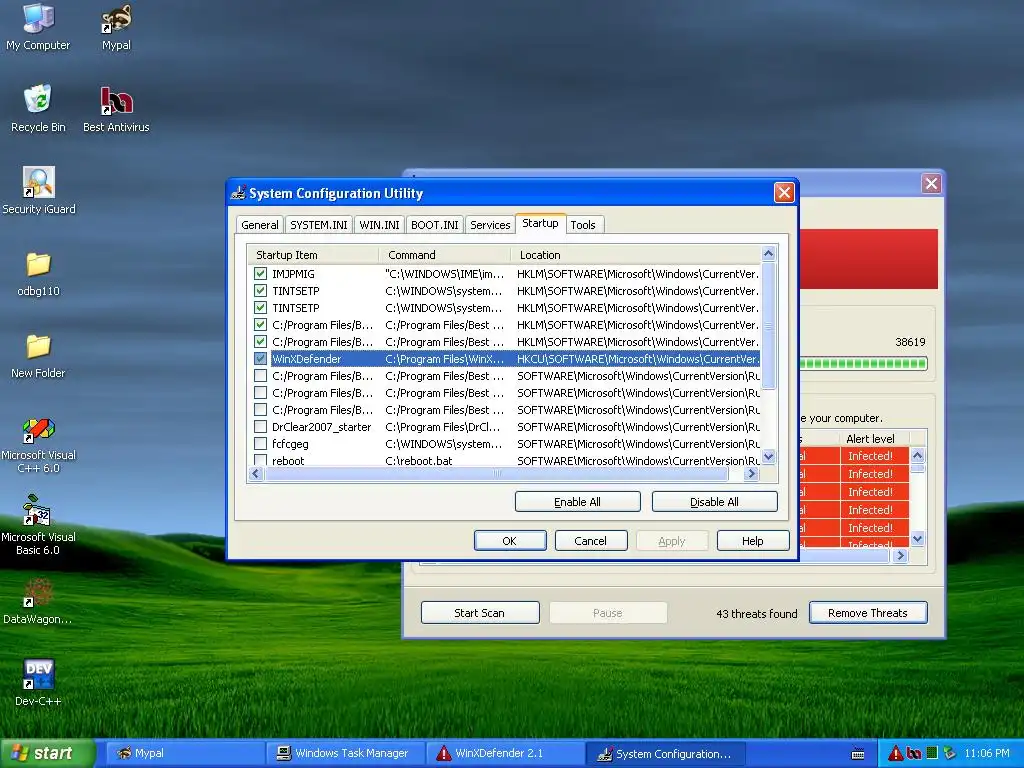Open the General tab
The width and height of the screenshot is (1024, 768).
(259, 225)
